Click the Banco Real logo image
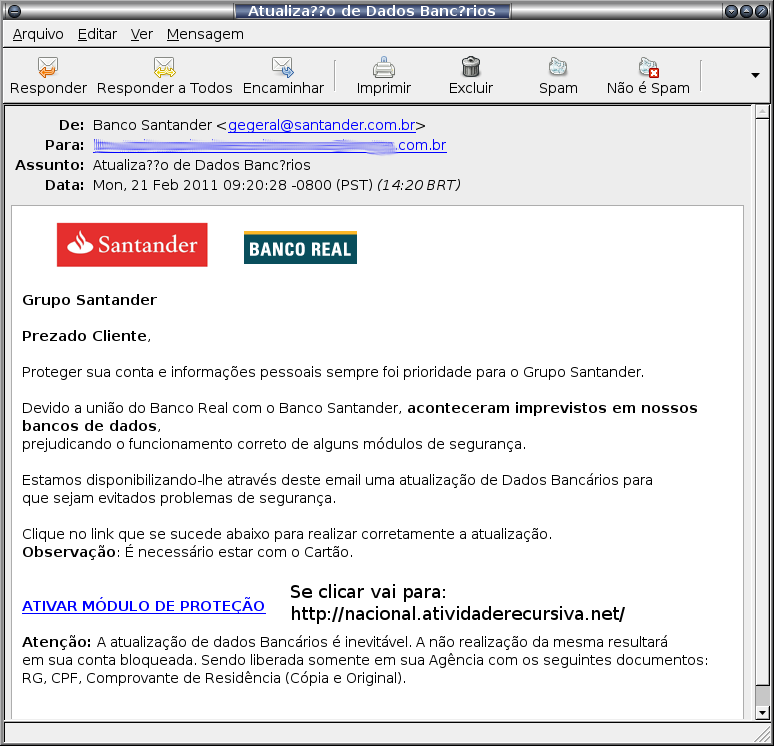The image size is (774, 746). [x=300, y=247]
